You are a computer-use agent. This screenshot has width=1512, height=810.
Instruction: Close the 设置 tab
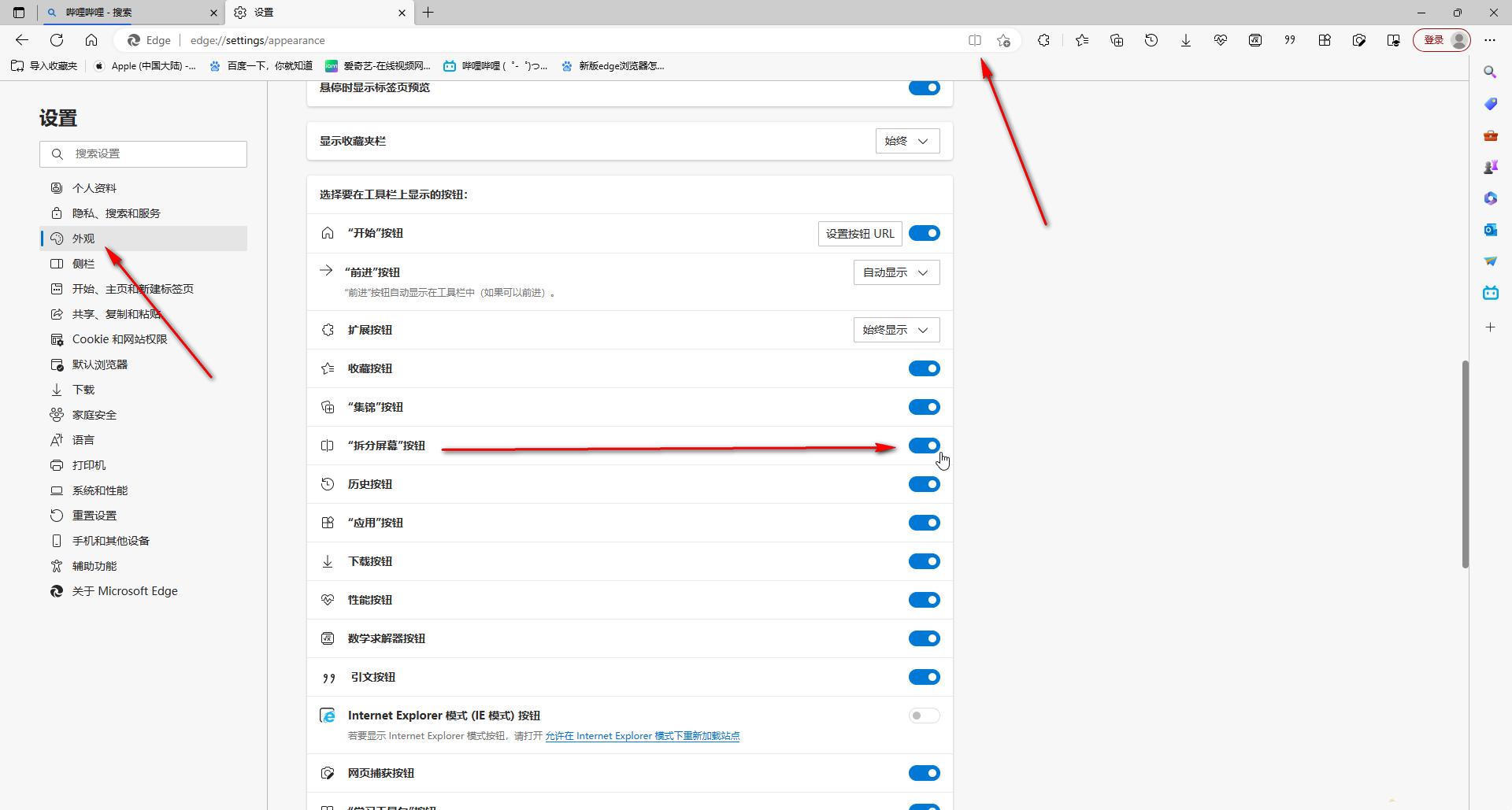point(402,13)
